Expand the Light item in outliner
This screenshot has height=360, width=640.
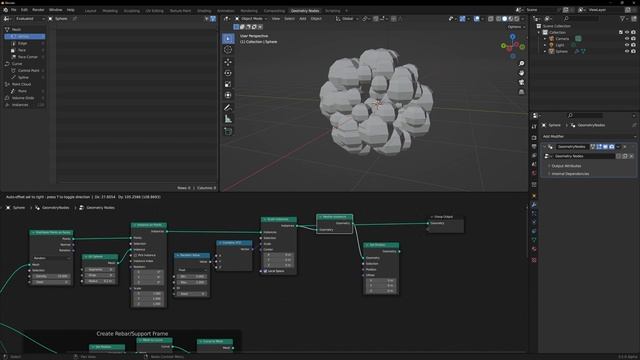(545, 45)
